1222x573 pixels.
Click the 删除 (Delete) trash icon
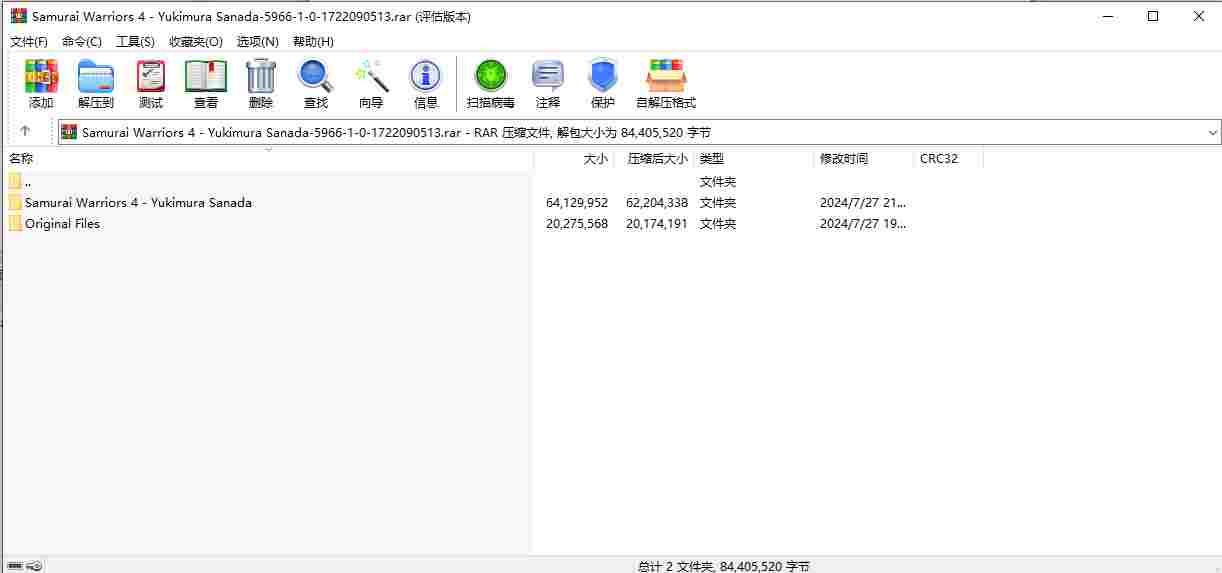click(261, 84)
